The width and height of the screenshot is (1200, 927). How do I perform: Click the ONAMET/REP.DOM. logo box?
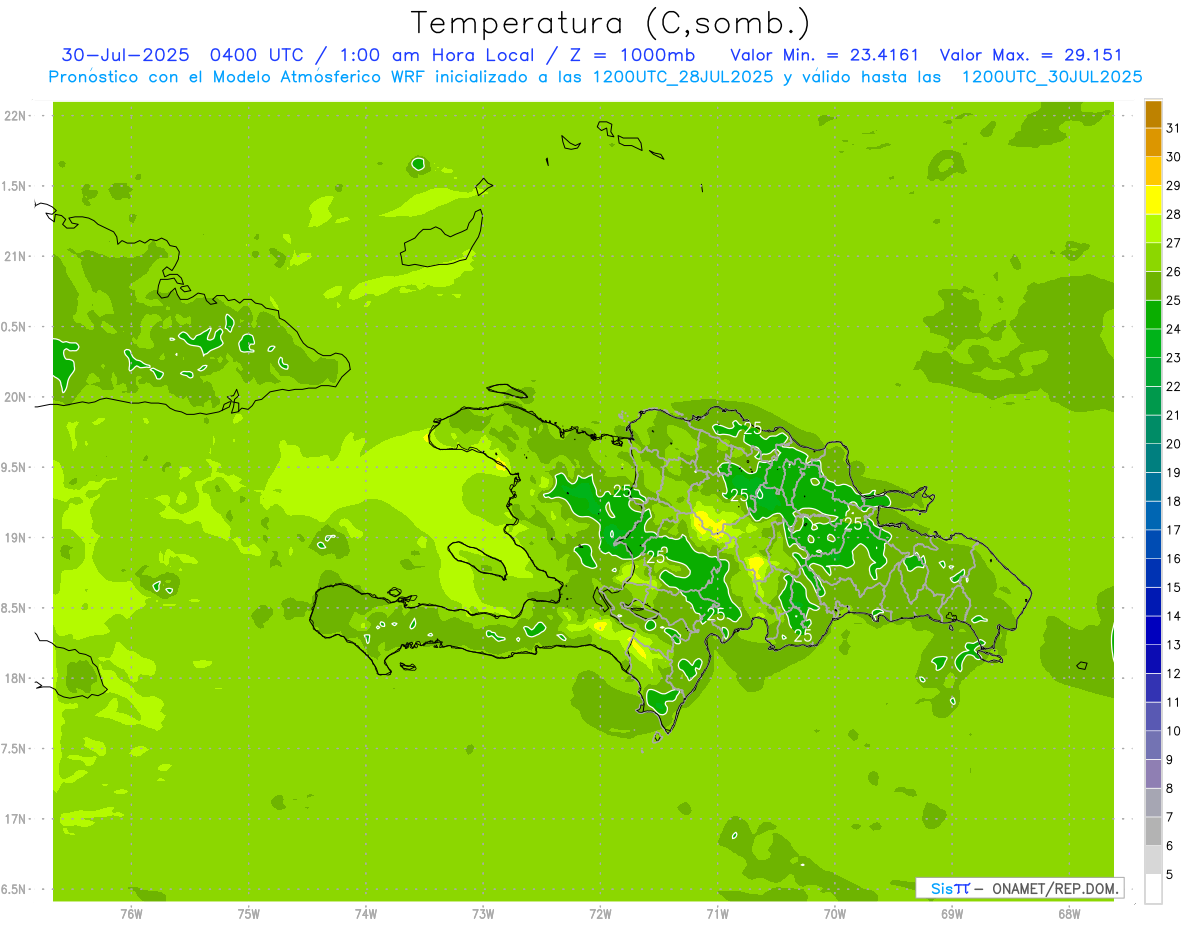1019,888
